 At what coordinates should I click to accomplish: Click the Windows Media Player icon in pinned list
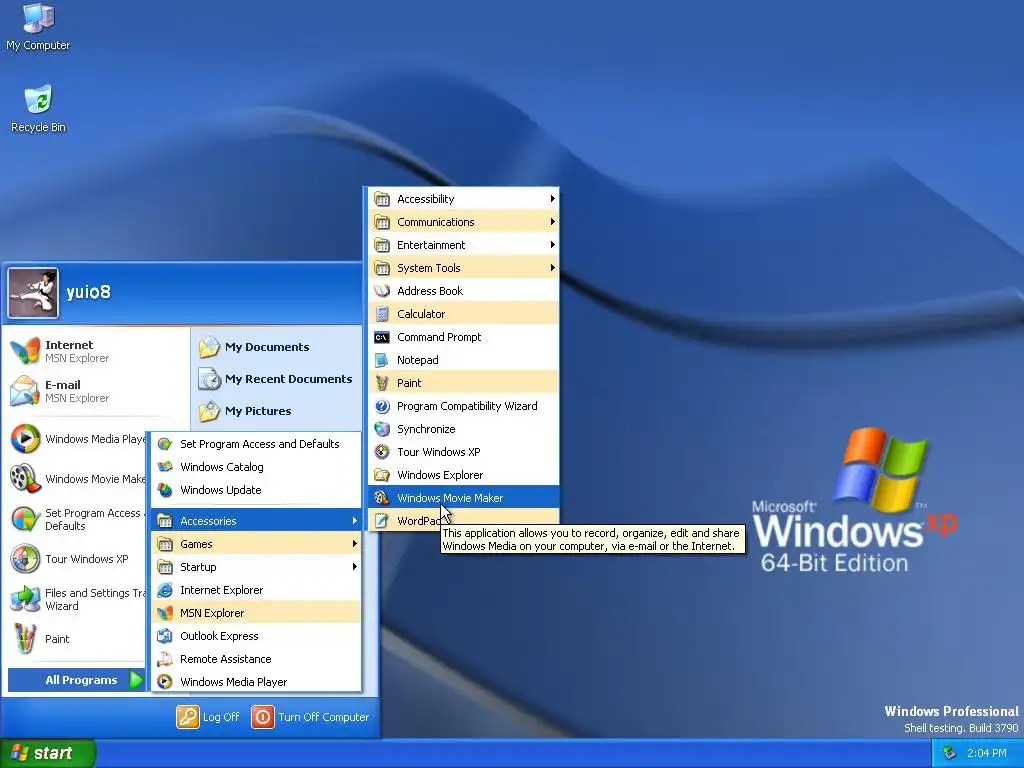[25, 438]
